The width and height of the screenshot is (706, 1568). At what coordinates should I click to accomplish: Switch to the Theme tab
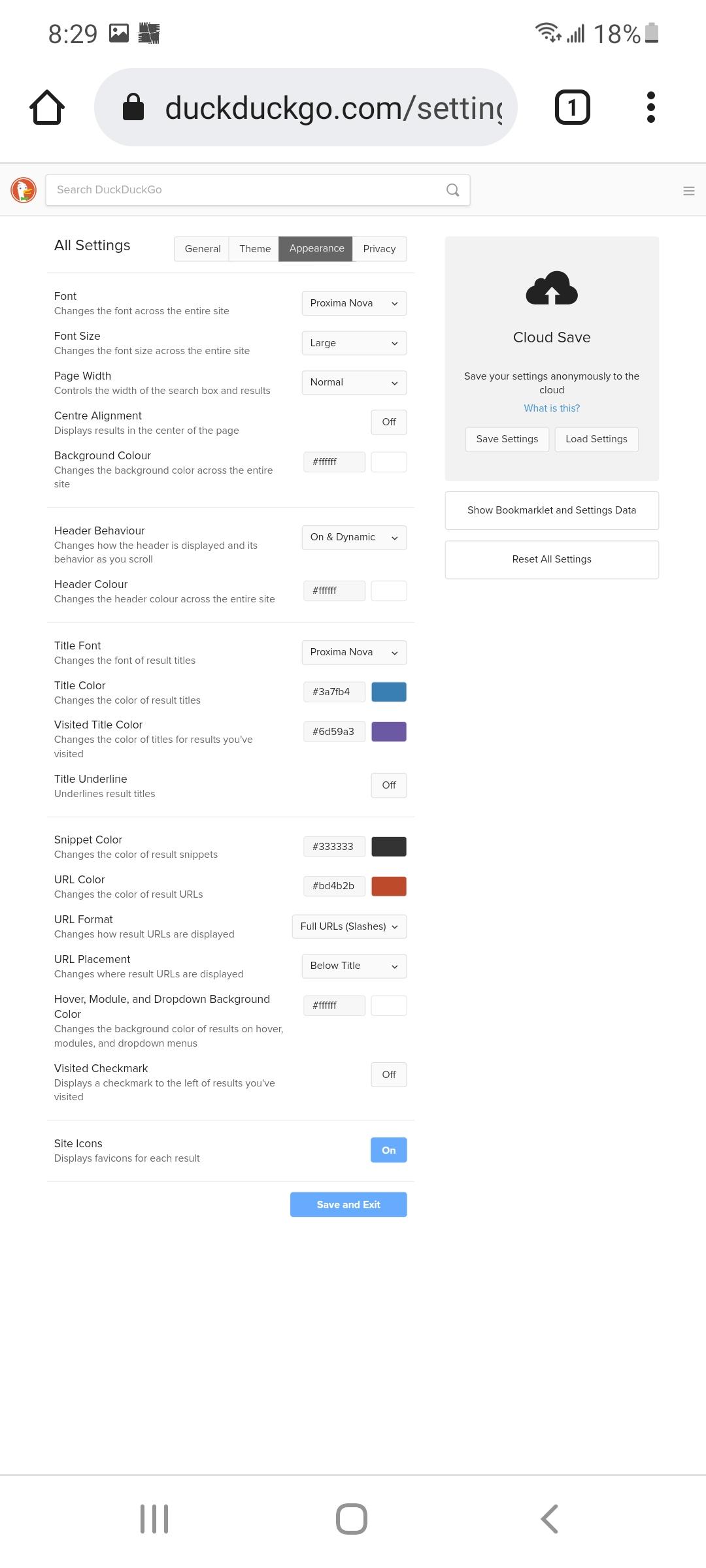(x=254, y=248)
